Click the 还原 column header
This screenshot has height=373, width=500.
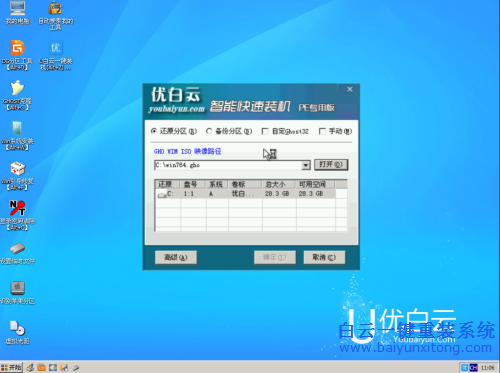[x=168, y=184]
